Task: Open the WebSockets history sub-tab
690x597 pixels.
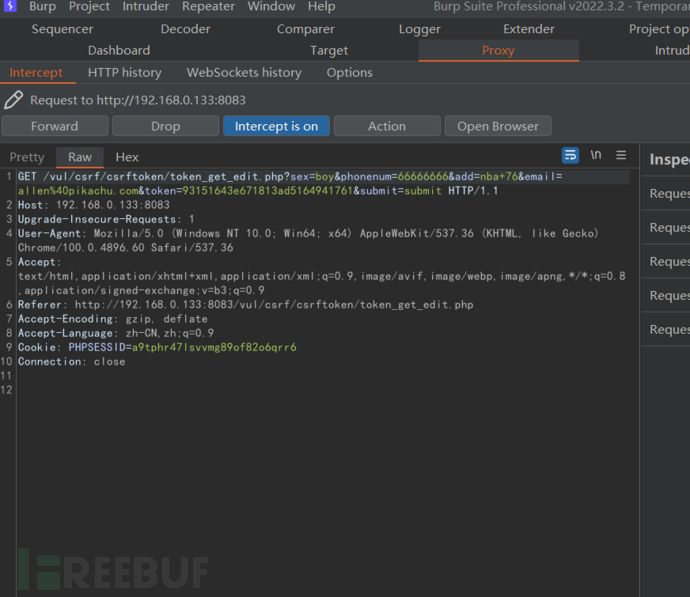Action: 244,73
